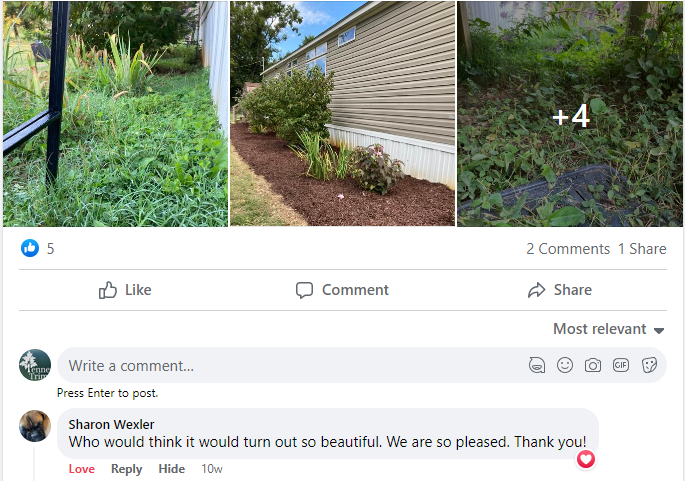The height and width of the screenshot is (481, 685).
Task: Open the +4 more photos thumbnail
Action: point(570,114)
